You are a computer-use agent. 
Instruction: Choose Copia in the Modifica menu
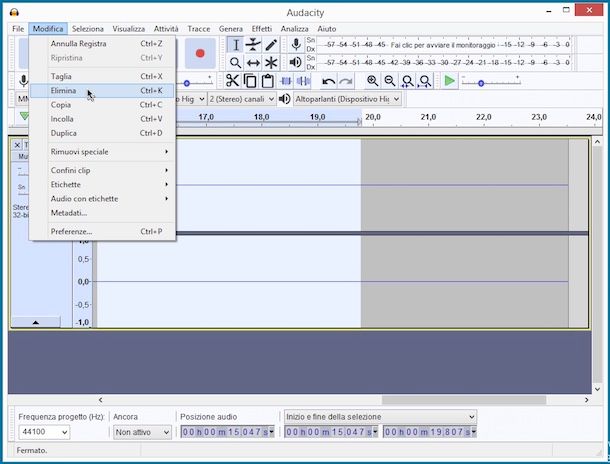(102, 105)
